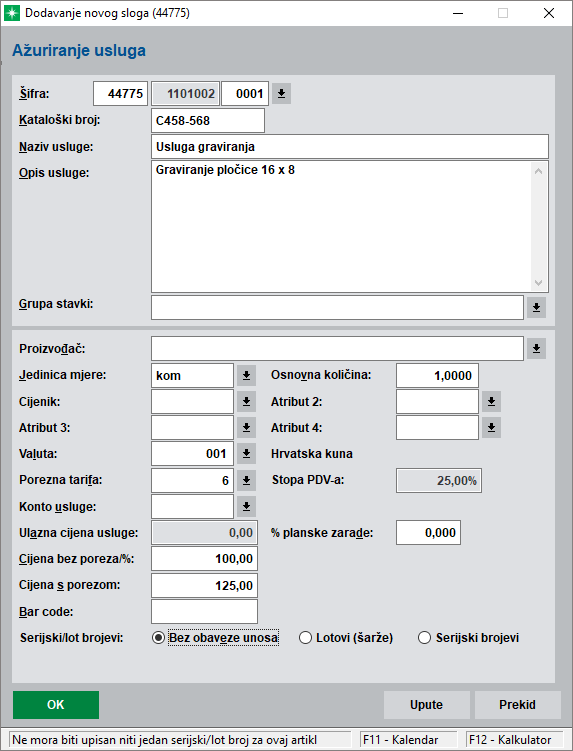
Task: Select Lotovi (šarže) radio option
Action: (x=305, y=638)
